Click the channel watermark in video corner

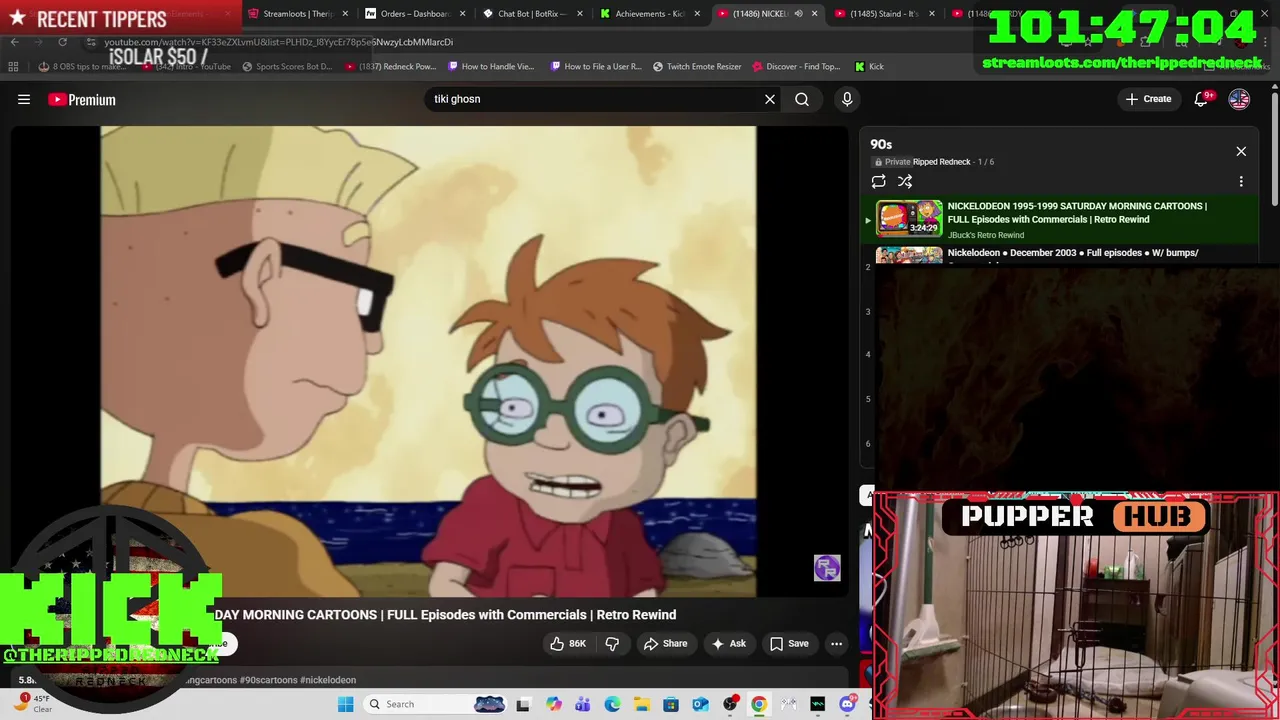pos(827,568)
